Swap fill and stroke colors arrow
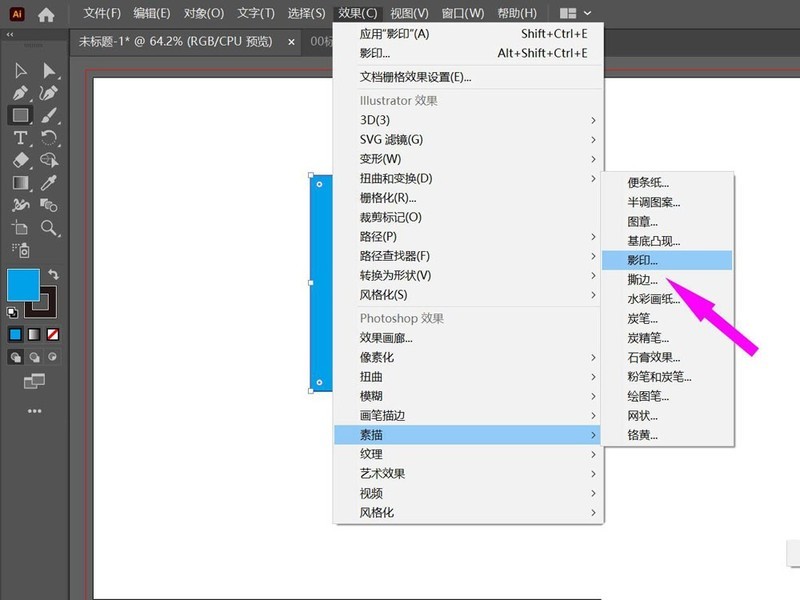 coord(54,274)
